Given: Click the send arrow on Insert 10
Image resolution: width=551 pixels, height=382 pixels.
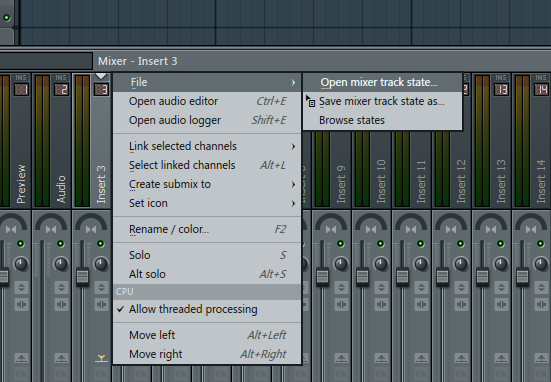Looking at the screenshot, I should click(381, 358).
